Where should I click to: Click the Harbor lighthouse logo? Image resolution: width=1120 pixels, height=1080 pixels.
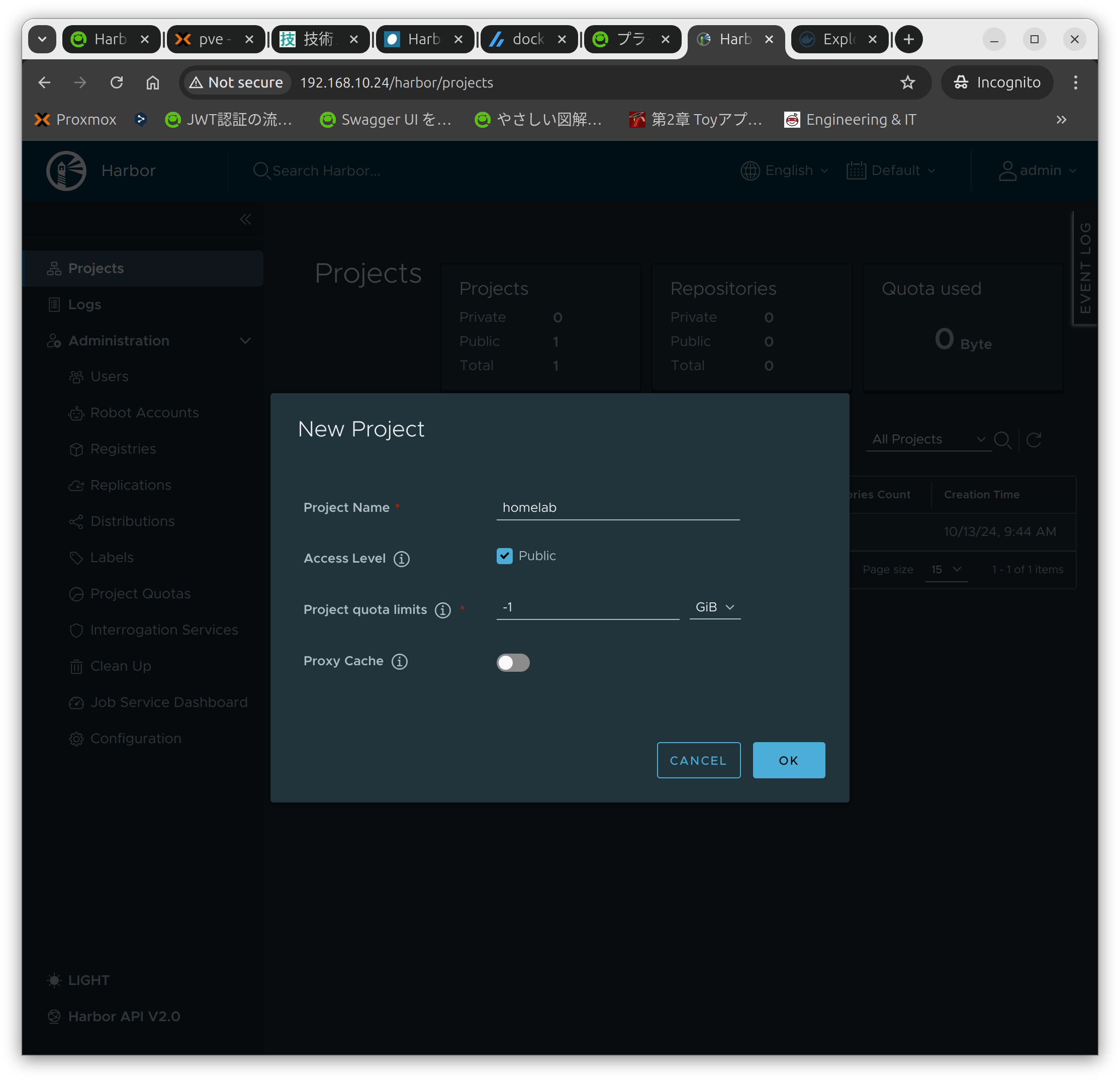point(66,170)
